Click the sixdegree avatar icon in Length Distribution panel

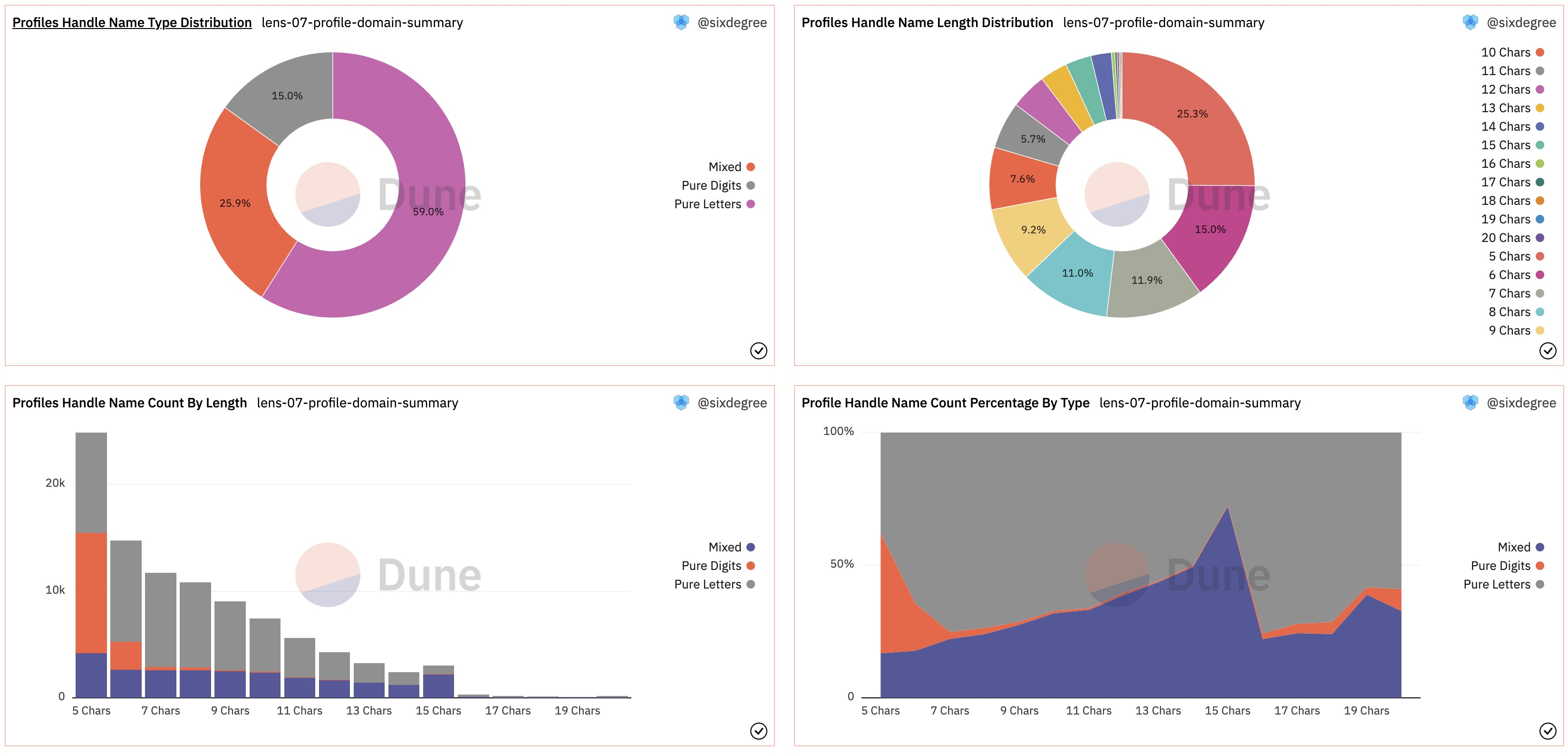pos(1470,22)
